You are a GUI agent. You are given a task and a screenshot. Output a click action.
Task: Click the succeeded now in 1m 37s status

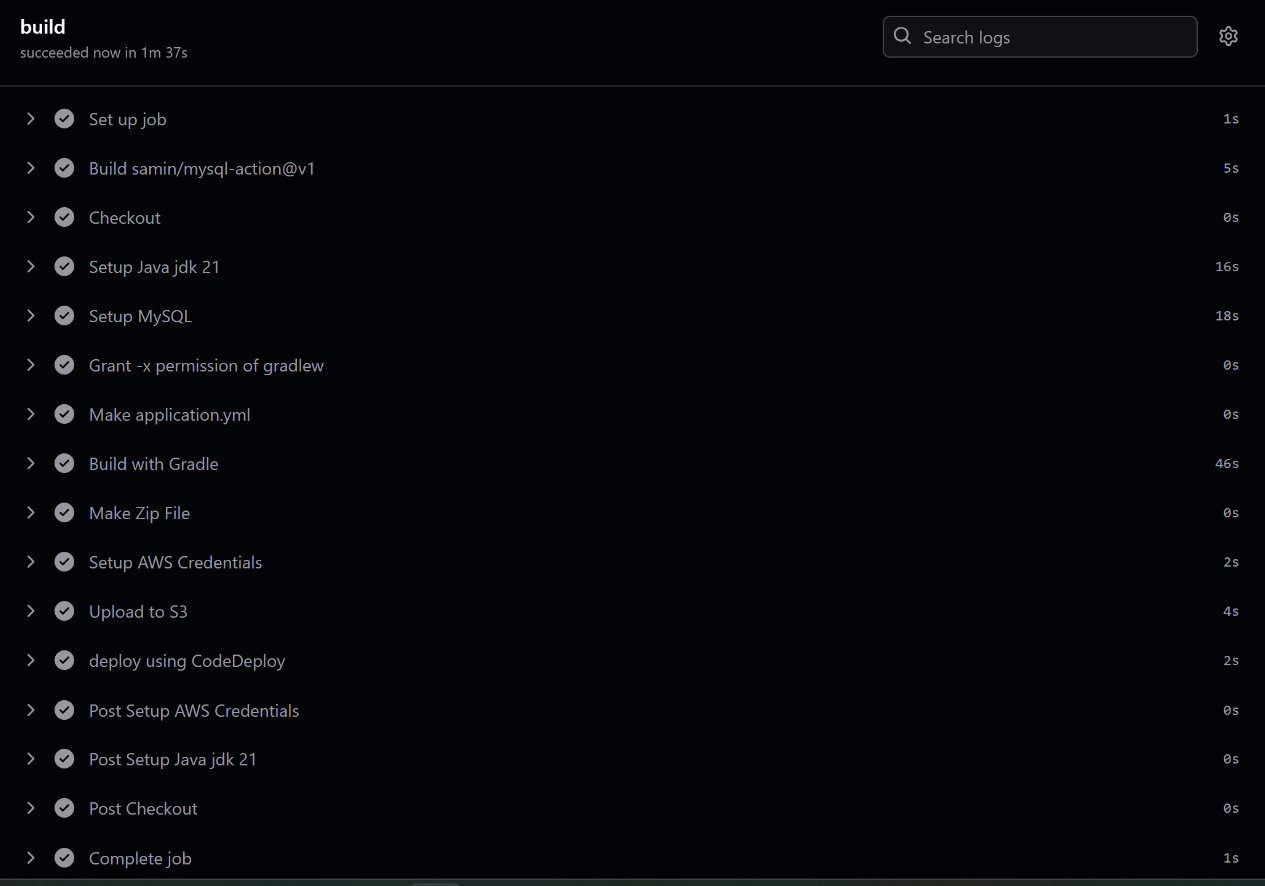tap(104, 53)
